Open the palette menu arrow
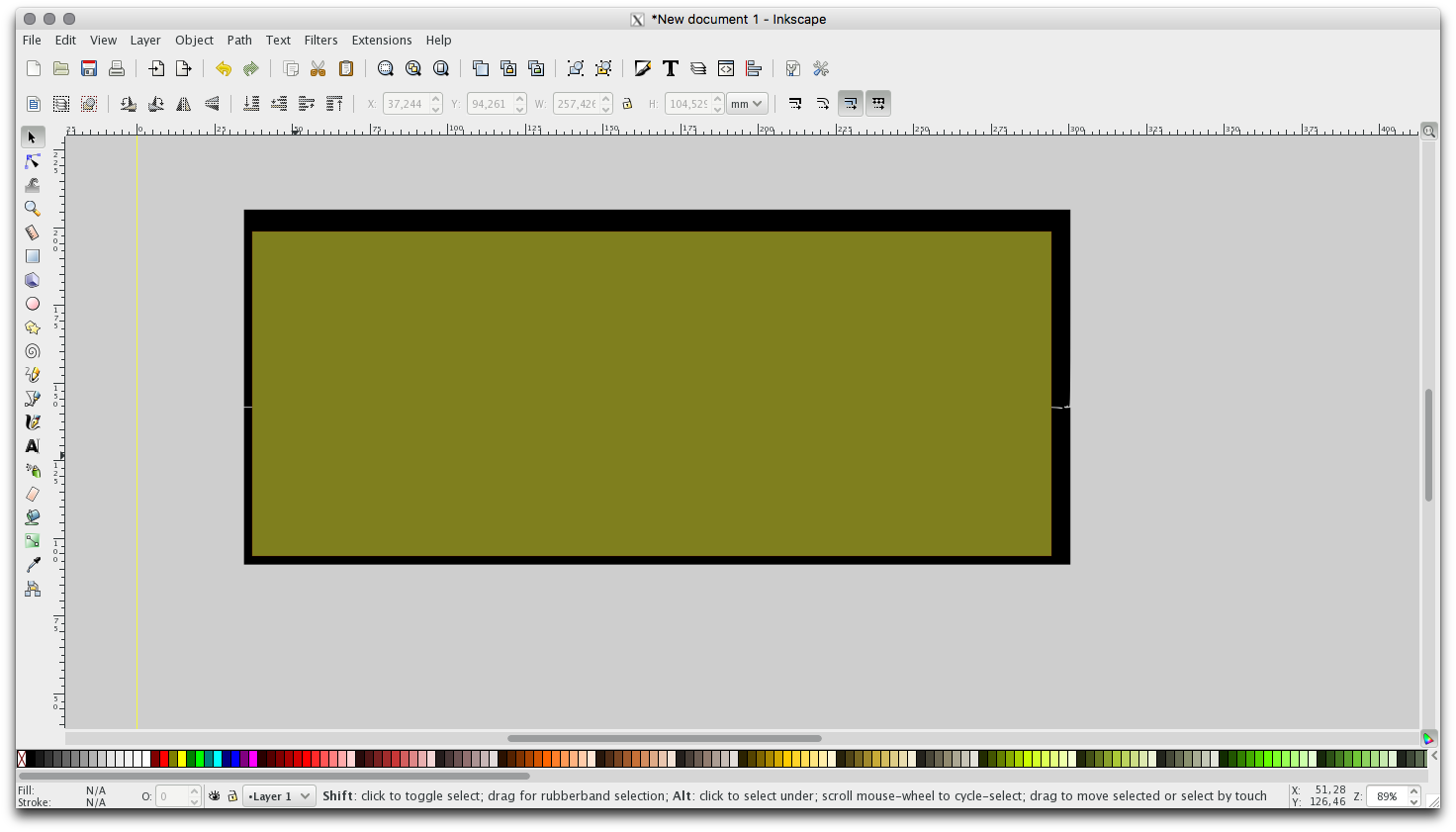Viewport: 1456px width, 832px height. point(1434,757)
